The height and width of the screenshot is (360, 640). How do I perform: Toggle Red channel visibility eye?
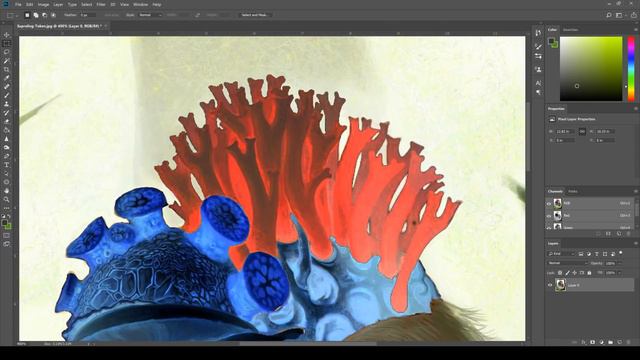tap(549, 216)
